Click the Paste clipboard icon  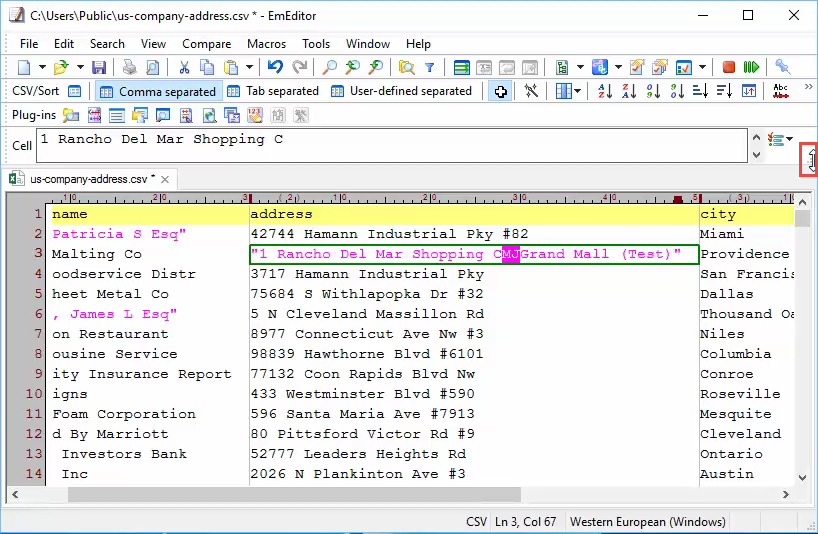click(231, 67)
